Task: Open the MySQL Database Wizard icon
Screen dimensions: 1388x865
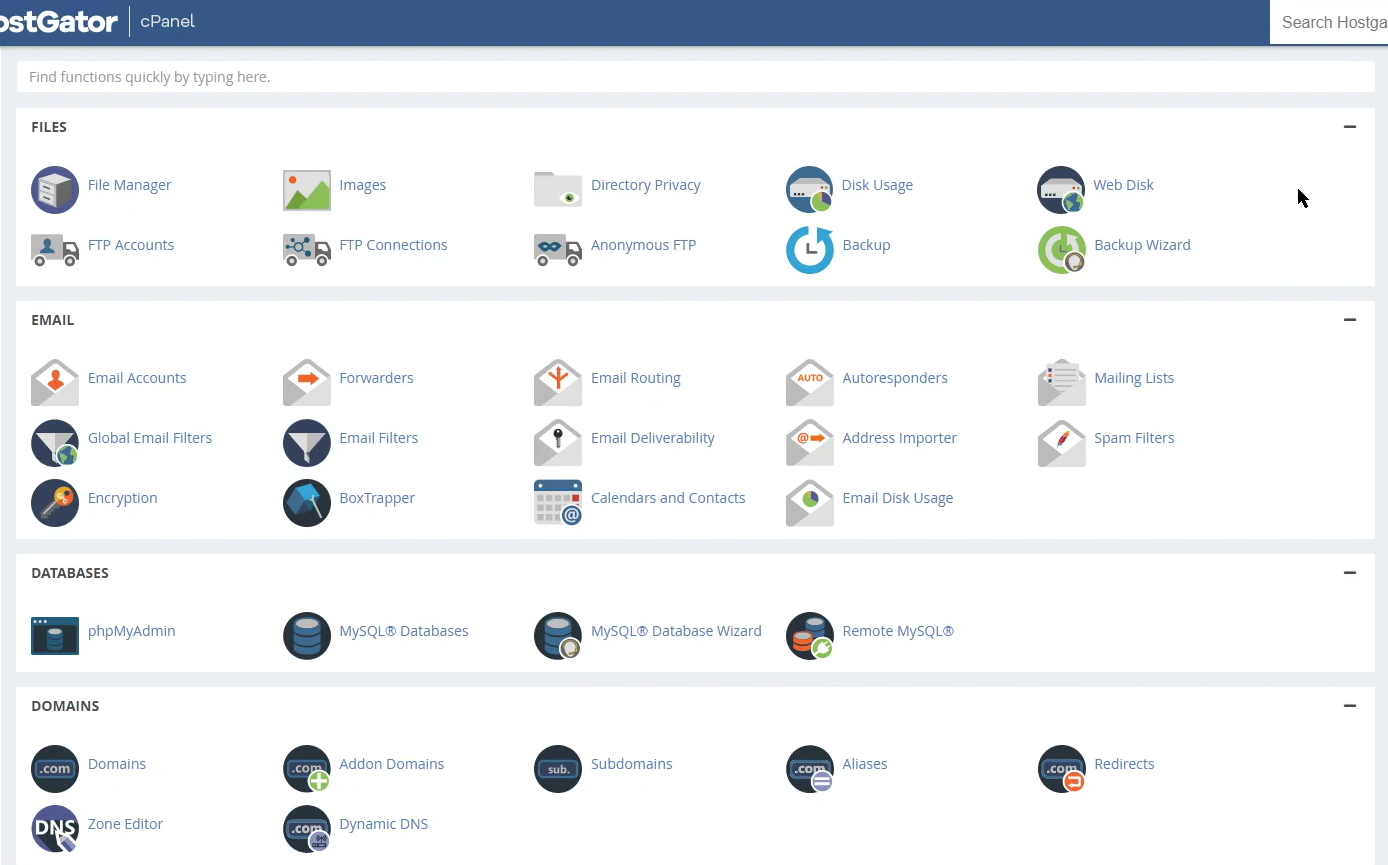Action: point(558,636)
